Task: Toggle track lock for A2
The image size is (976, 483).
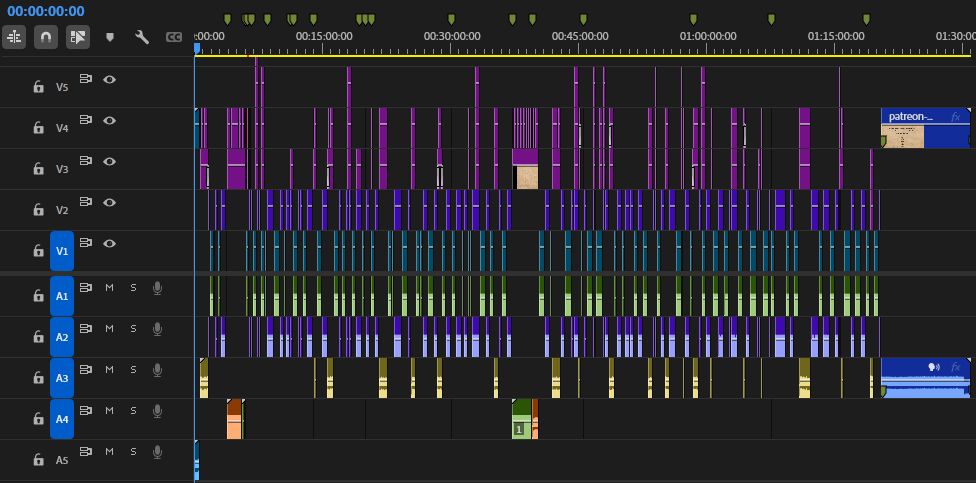Action: [x=38, y=336]
